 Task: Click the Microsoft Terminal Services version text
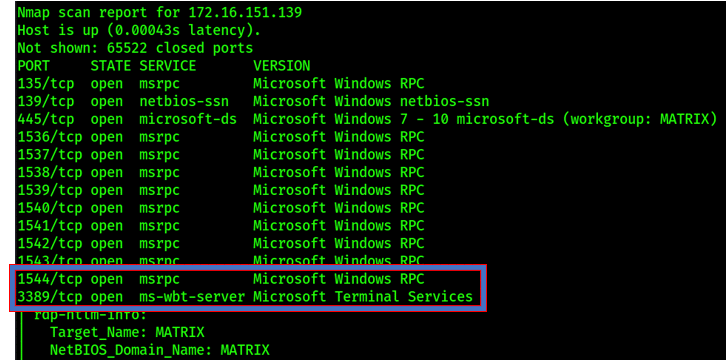pyautogui.click(x=363, y=297)
